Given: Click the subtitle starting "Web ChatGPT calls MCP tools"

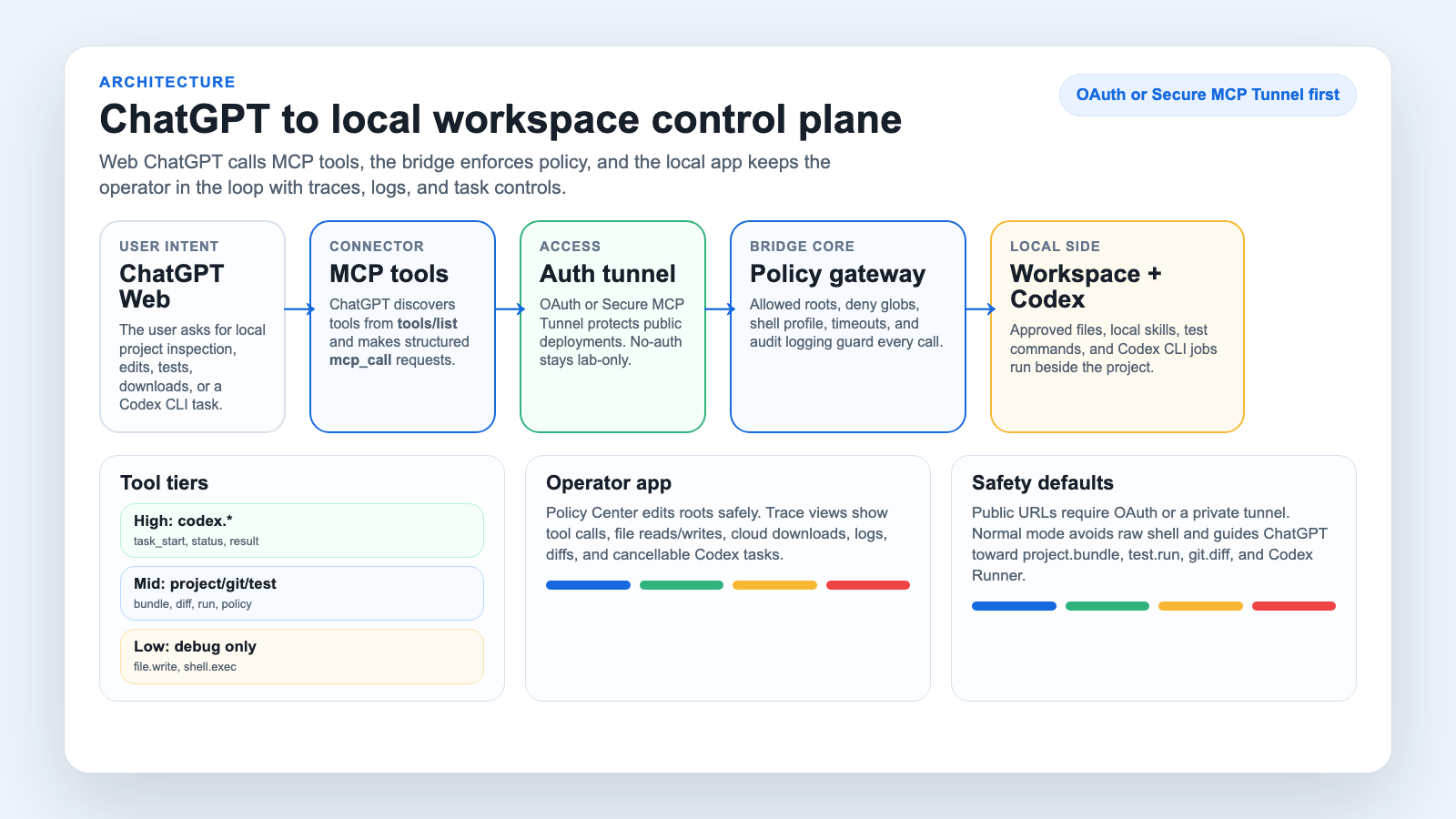Looking at the screenshot, I should pos(465,175).
